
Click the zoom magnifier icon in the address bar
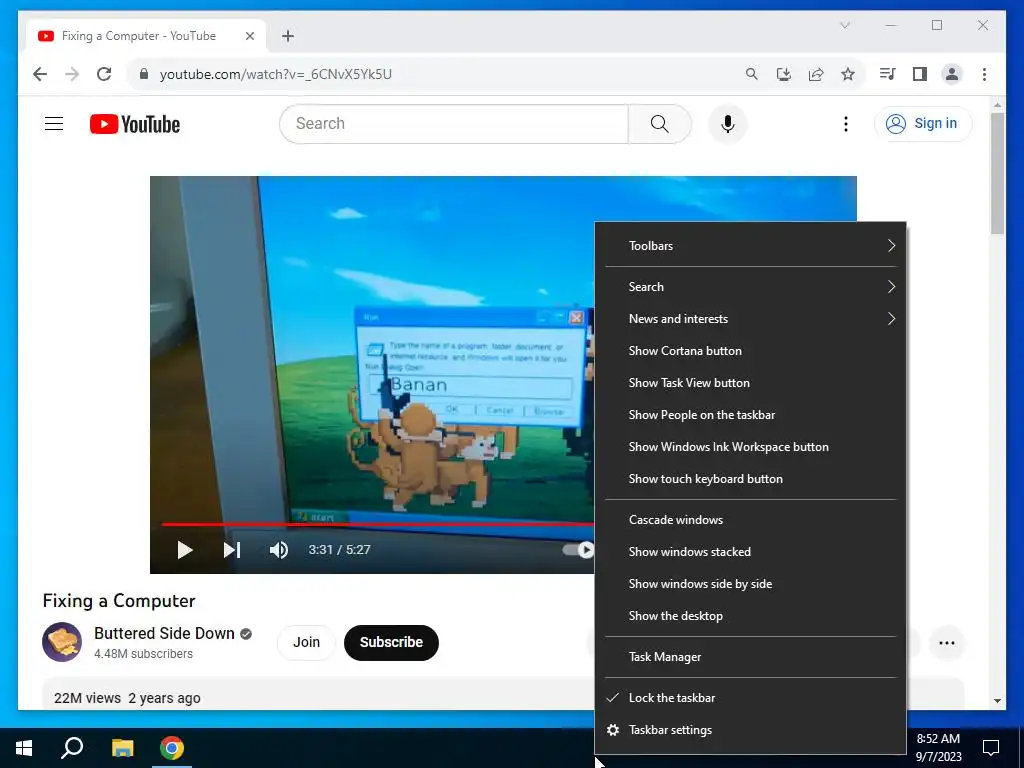752,74
